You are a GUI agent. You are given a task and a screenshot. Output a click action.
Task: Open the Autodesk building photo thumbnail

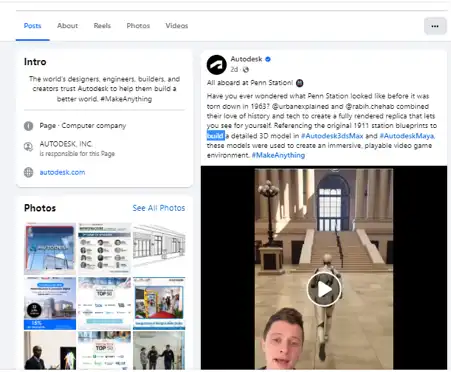pos(50,249)
